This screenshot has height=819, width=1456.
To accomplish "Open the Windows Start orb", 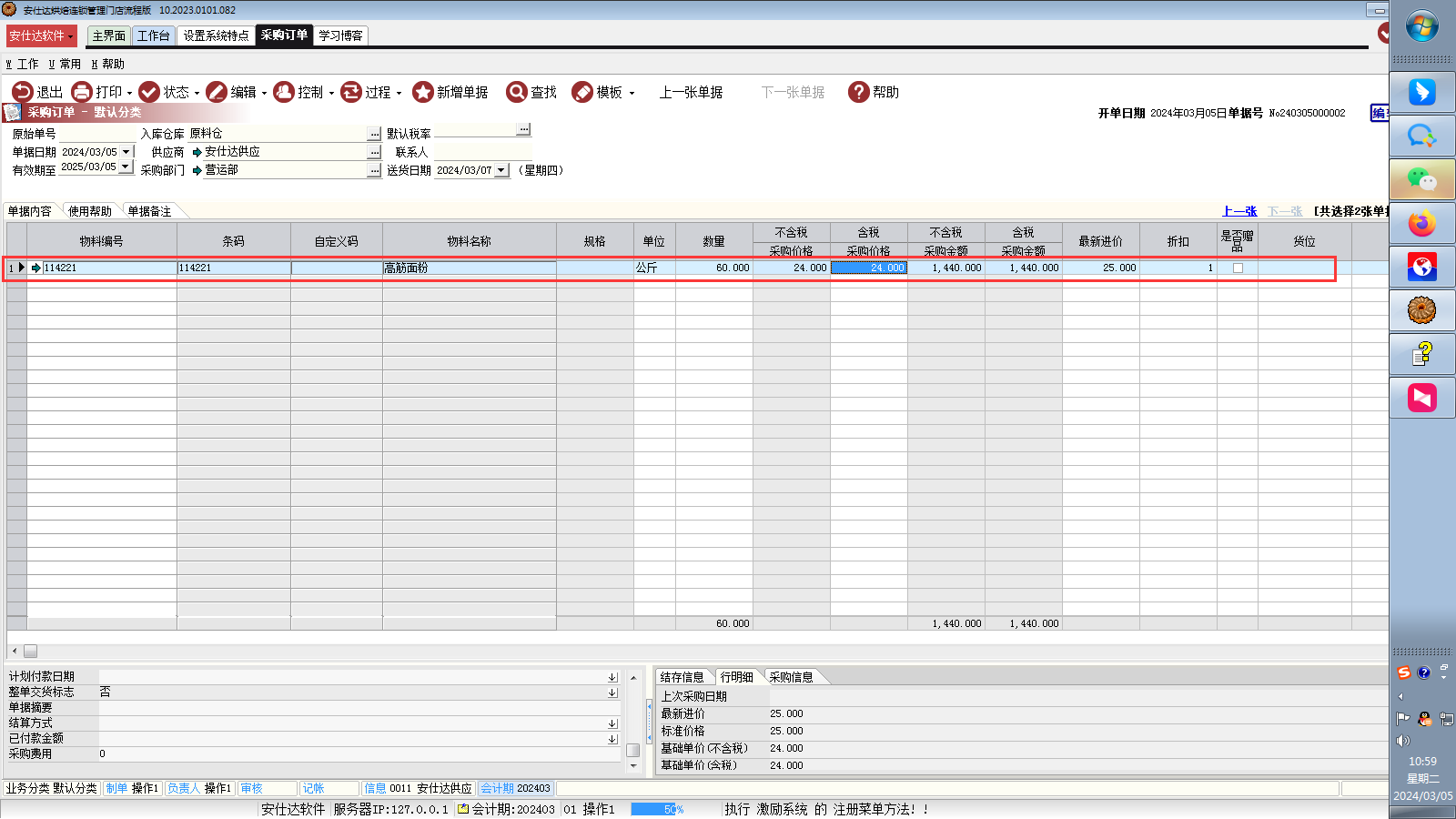I will [x=1421, y=25].
